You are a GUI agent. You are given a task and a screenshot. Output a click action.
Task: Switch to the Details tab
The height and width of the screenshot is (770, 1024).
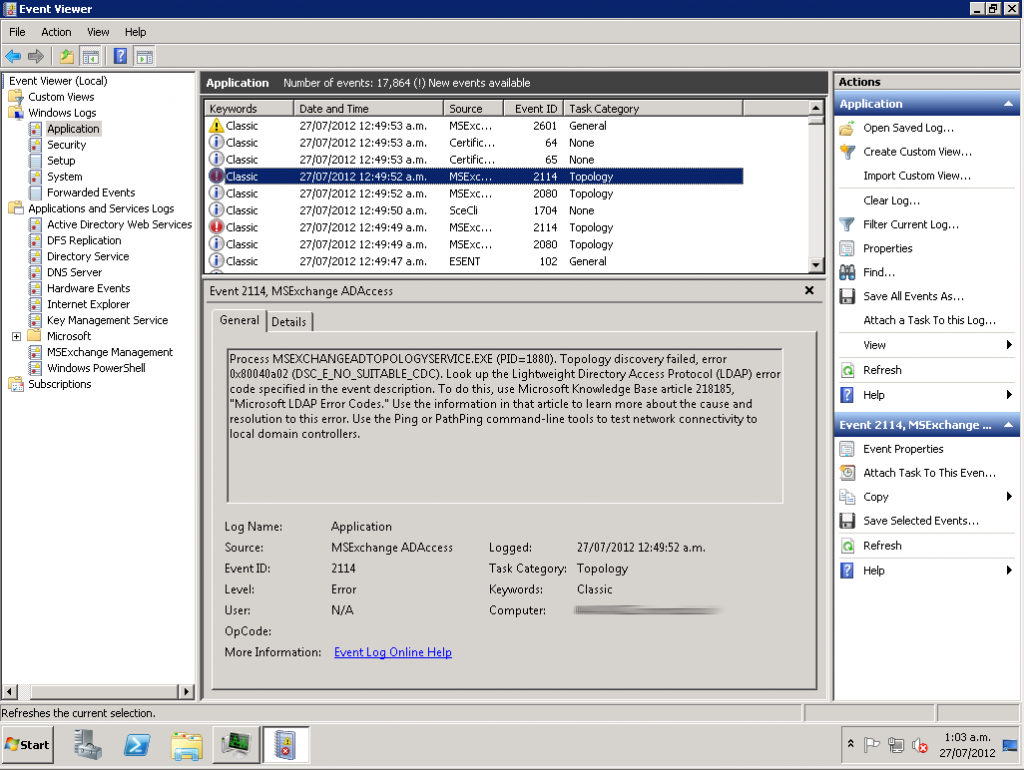pos(290,321)
